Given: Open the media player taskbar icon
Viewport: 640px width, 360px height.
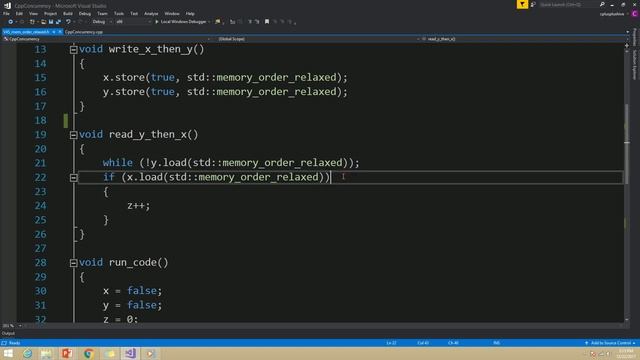Looking at the screenshot, I should click(151, 353).
